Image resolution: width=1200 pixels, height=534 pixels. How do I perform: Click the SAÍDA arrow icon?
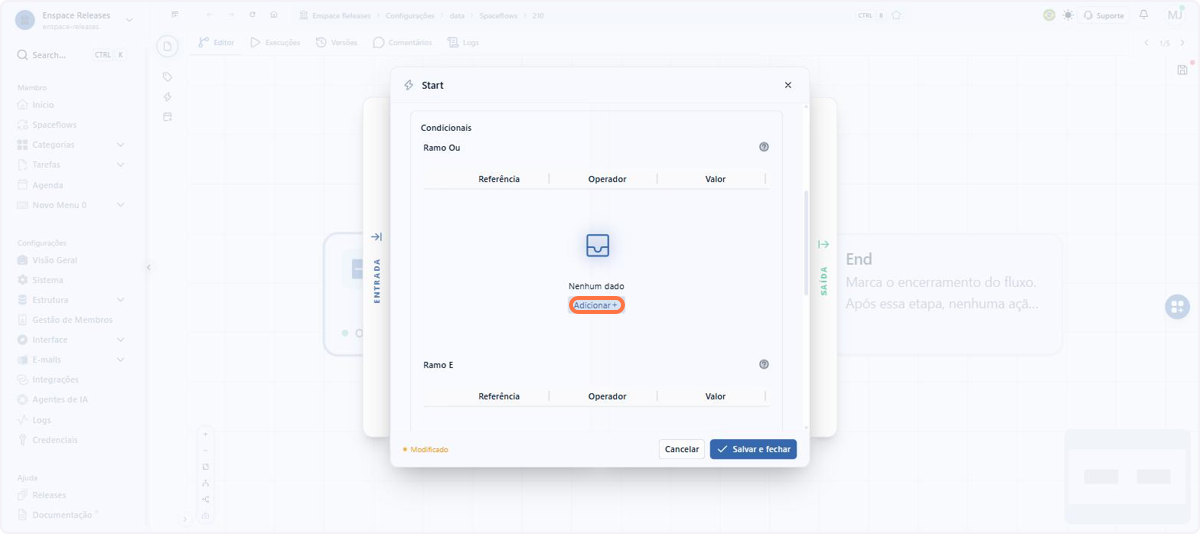tap(823, 244)
